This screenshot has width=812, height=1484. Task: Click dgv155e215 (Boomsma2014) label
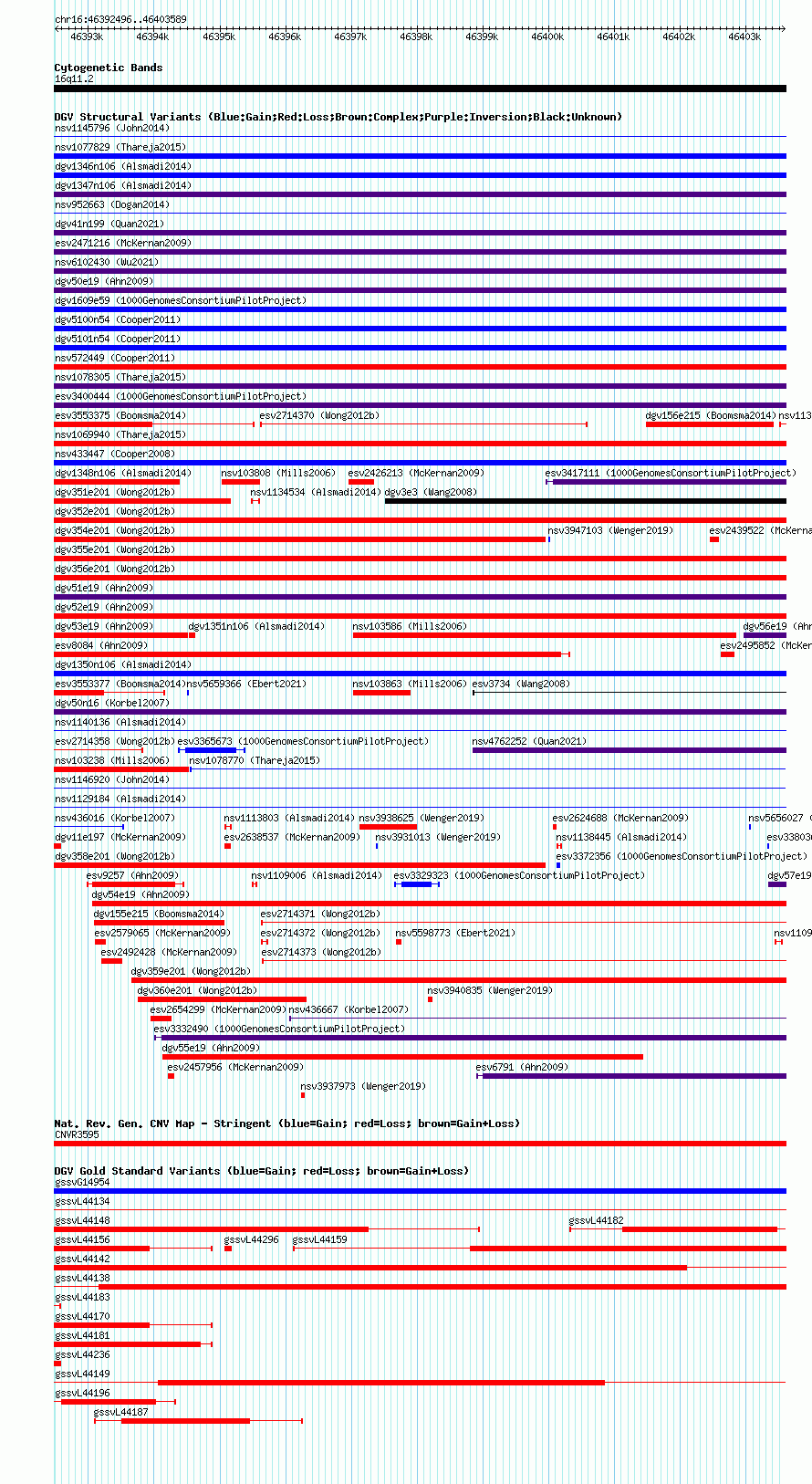pyautogui.click(x=159, y=914)
